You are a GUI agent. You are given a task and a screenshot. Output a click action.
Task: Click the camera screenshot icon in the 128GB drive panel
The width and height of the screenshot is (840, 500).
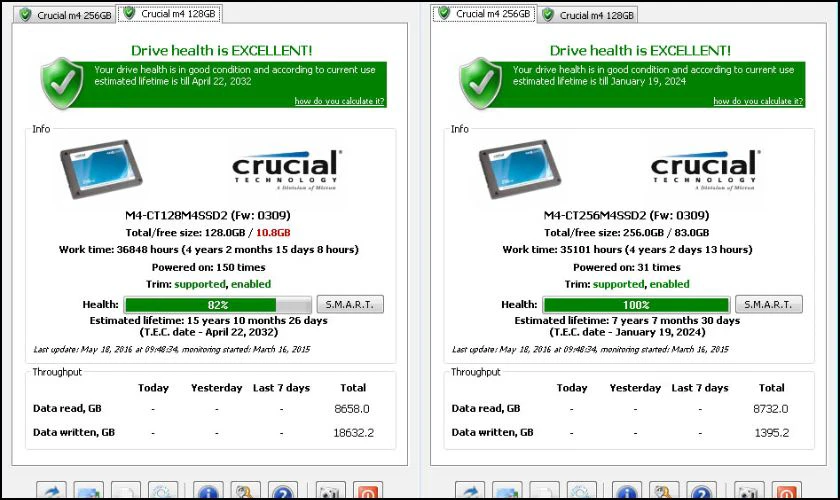point(331,490)
